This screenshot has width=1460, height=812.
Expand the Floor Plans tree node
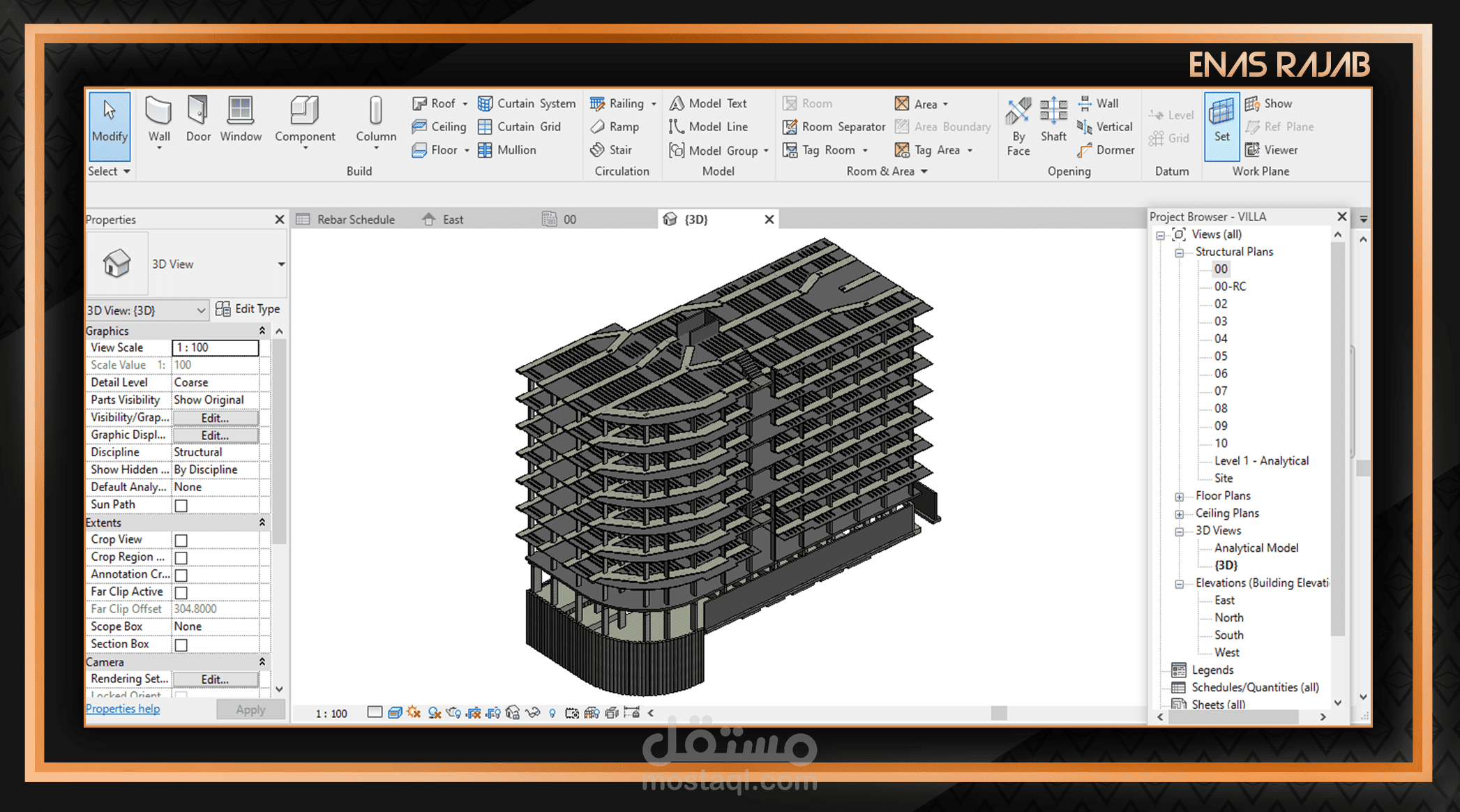tap(1179, 497)
